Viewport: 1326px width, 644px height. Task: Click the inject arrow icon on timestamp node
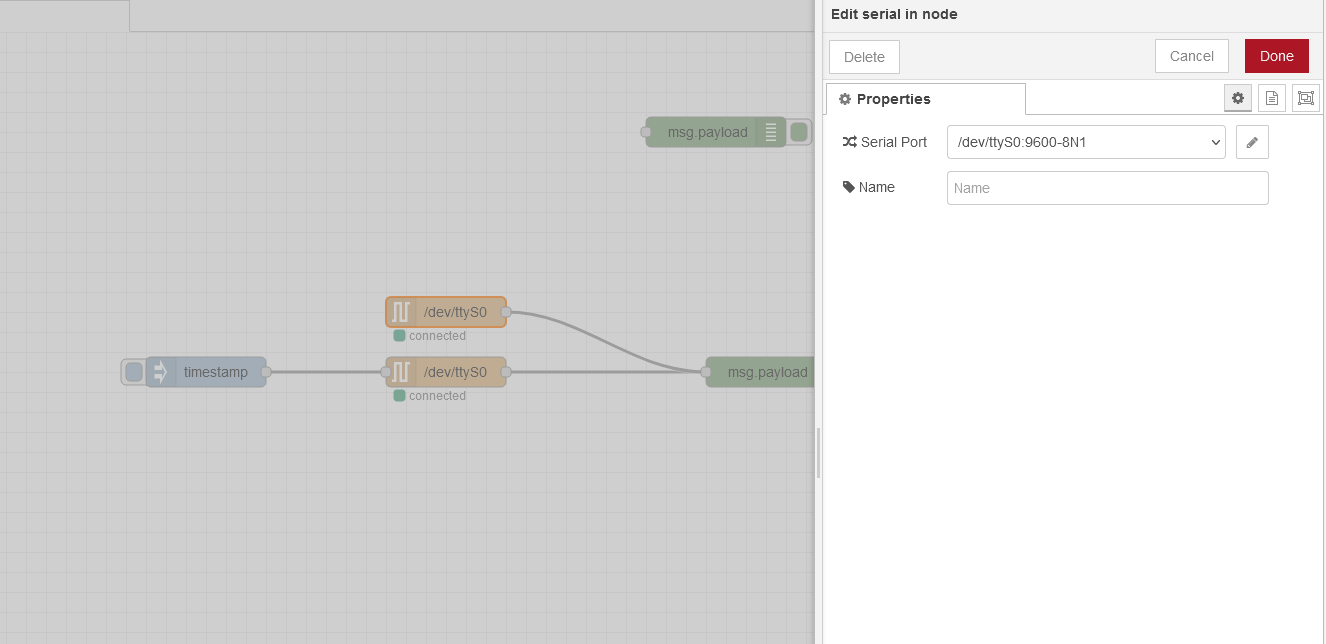coord(160,372)
